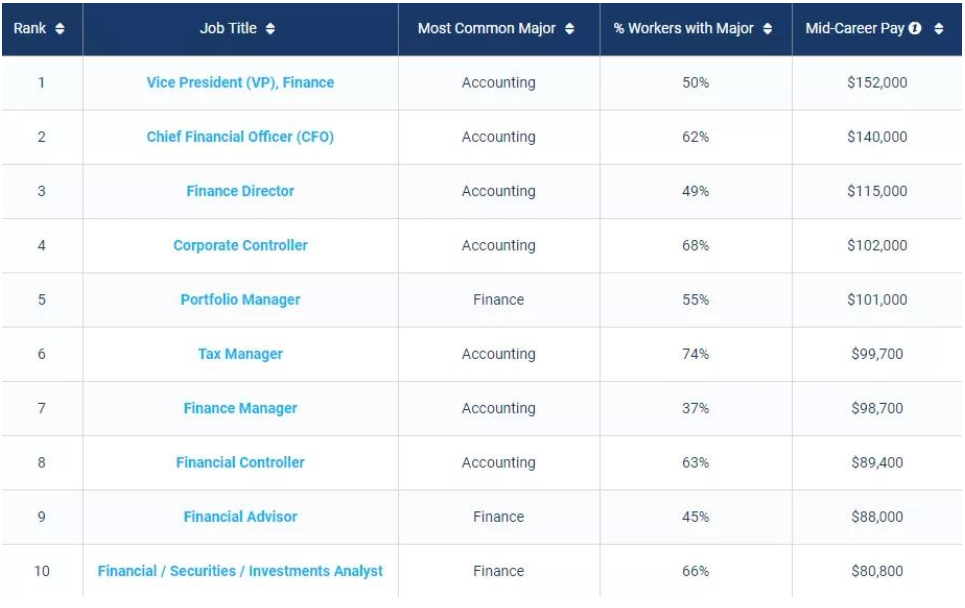Sort by Job Title arrows icon
Viewport: 965px width, 608px height.
tap(270, 28)
